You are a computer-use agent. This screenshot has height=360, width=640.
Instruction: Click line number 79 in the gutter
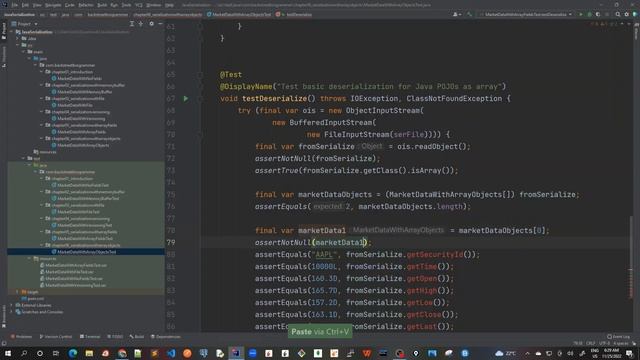[171, 242]
